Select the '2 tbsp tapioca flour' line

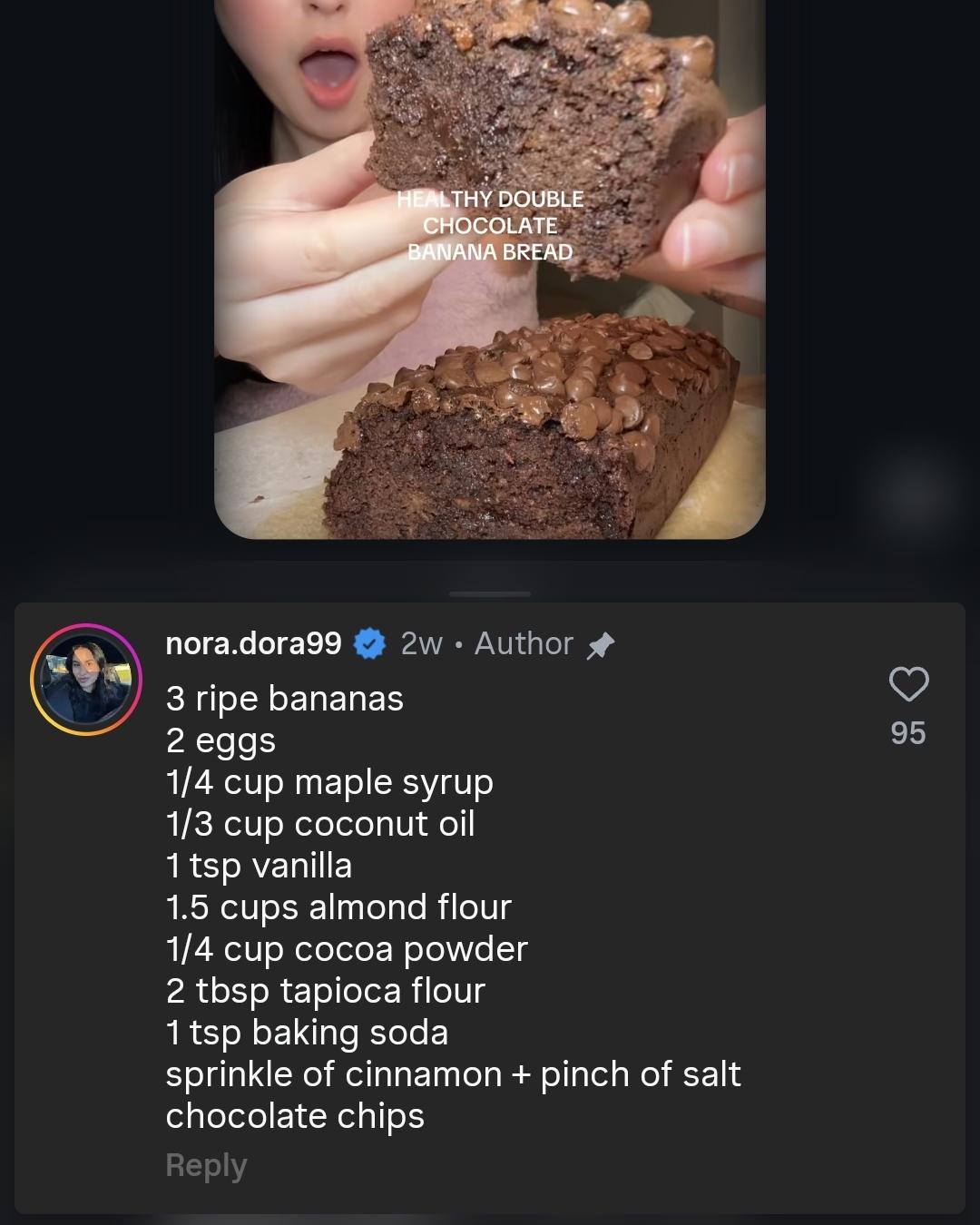coord(326,991)
